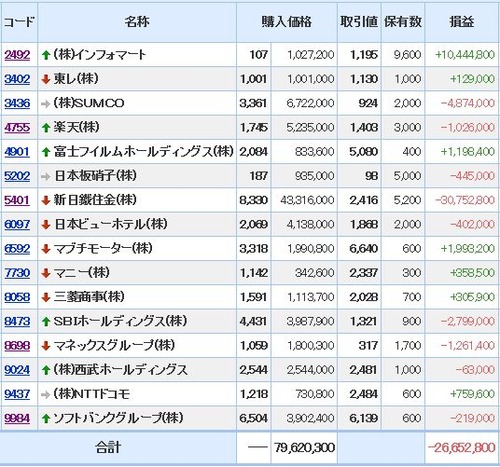Open stock code 8058 link
Image resolution: width=500 pixels, height=467 pixels.
[17, 297]
